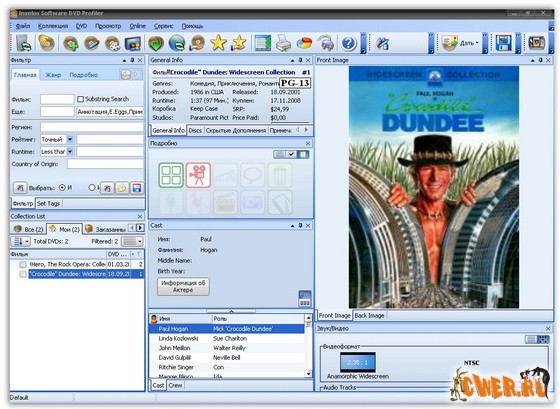
Task: Select the Linda Kozlowski cast row
Action: point(226,338)
